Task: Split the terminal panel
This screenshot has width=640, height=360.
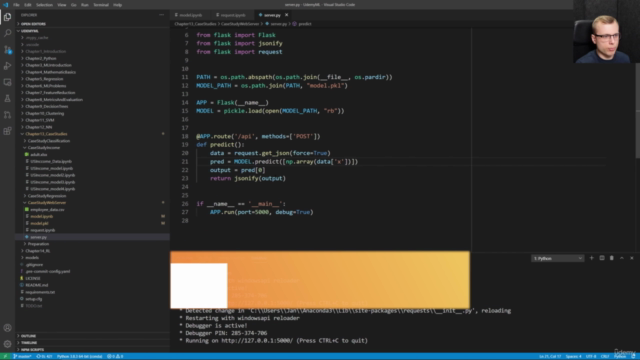Action: [x=602, y=258]
